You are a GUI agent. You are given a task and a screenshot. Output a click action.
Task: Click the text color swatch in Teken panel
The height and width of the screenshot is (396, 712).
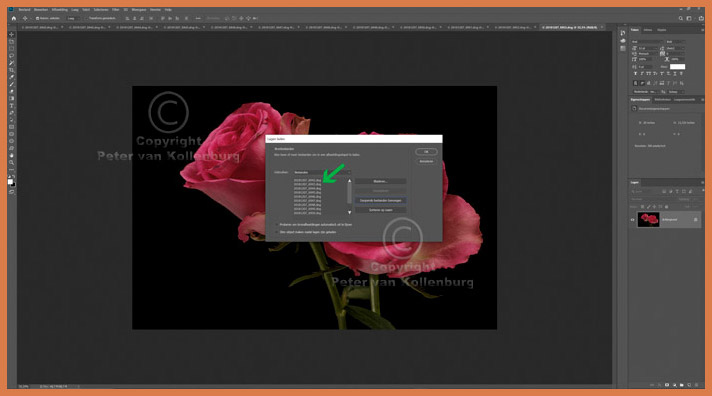[x=677, y=67]
